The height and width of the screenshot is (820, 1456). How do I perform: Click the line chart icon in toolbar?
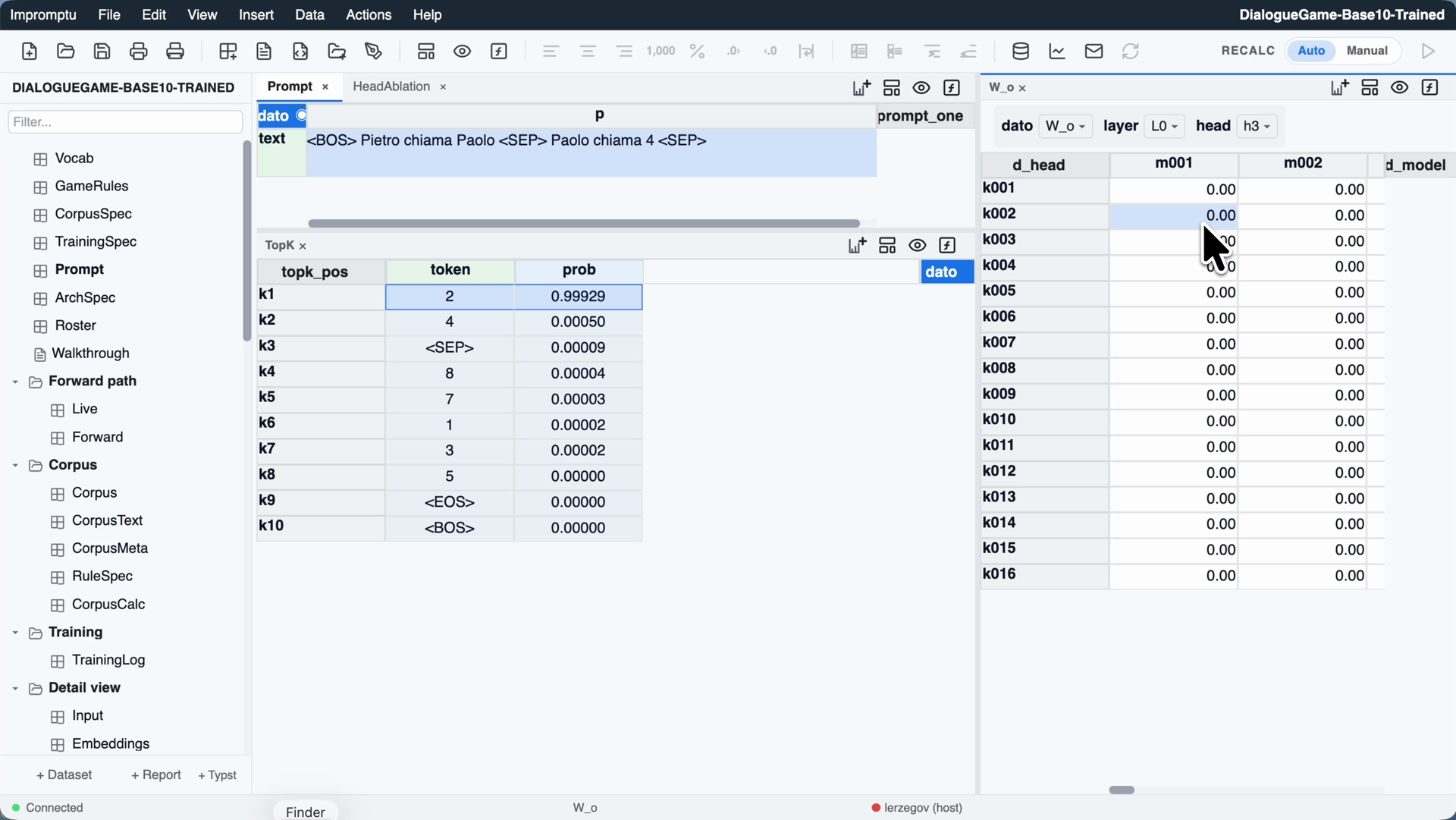[1057, 51]
